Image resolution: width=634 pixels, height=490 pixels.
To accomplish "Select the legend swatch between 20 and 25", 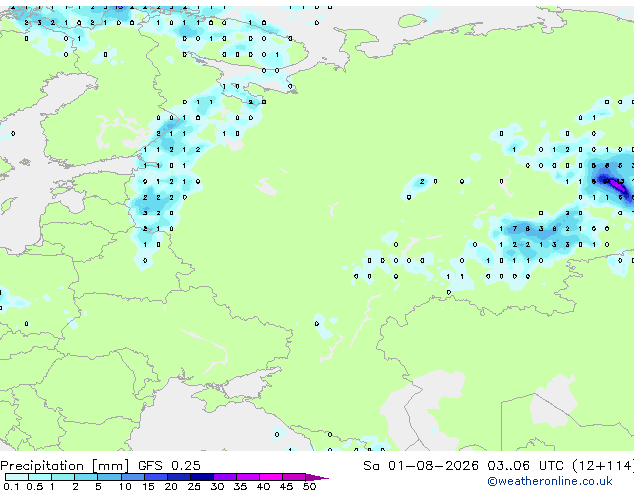I will point(178,477).
